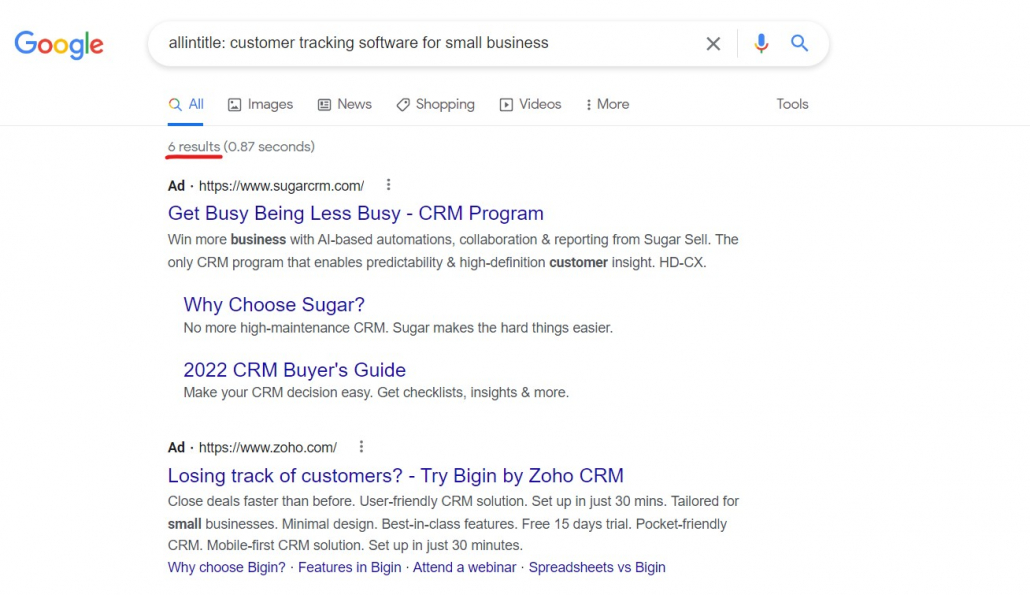The image size is (1030, 595).
Task: Follow the Features in Bigin sitelink
Action: [x=349, y=567]
